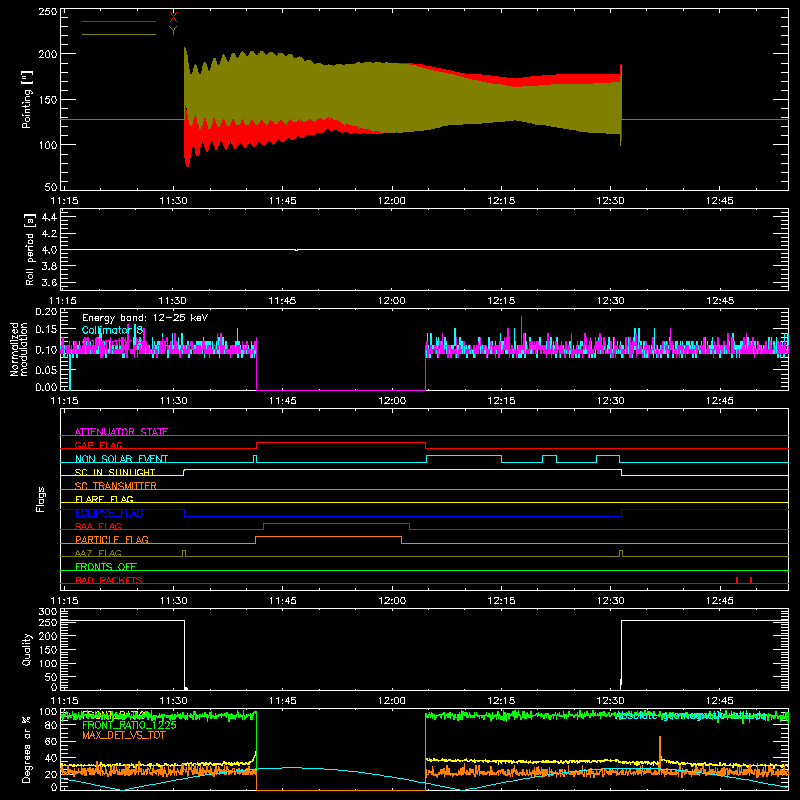The height and width of the screenshot is (800, 800).
Task: Click the Roll period axis title
Action: click(x=29, y=249)
